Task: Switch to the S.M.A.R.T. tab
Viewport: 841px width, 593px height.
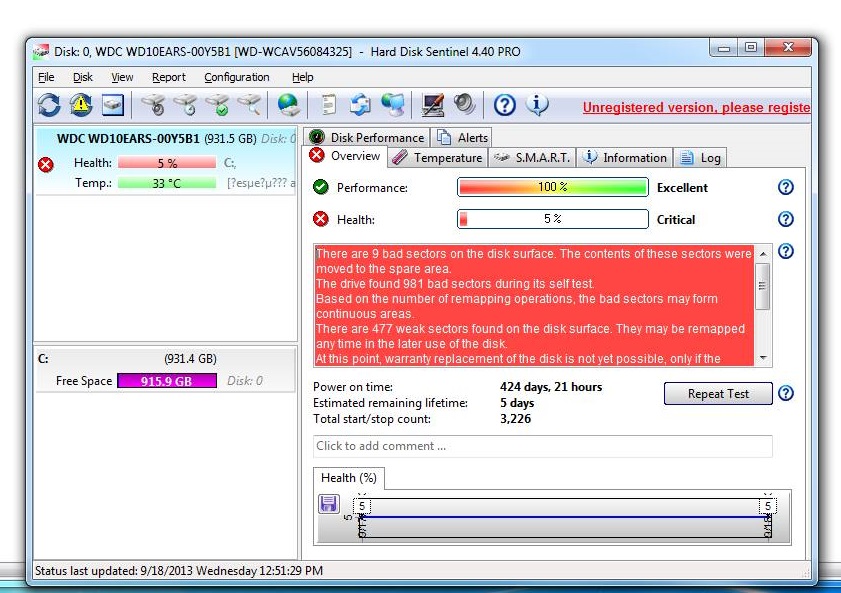Action: [x=532, y=158]
